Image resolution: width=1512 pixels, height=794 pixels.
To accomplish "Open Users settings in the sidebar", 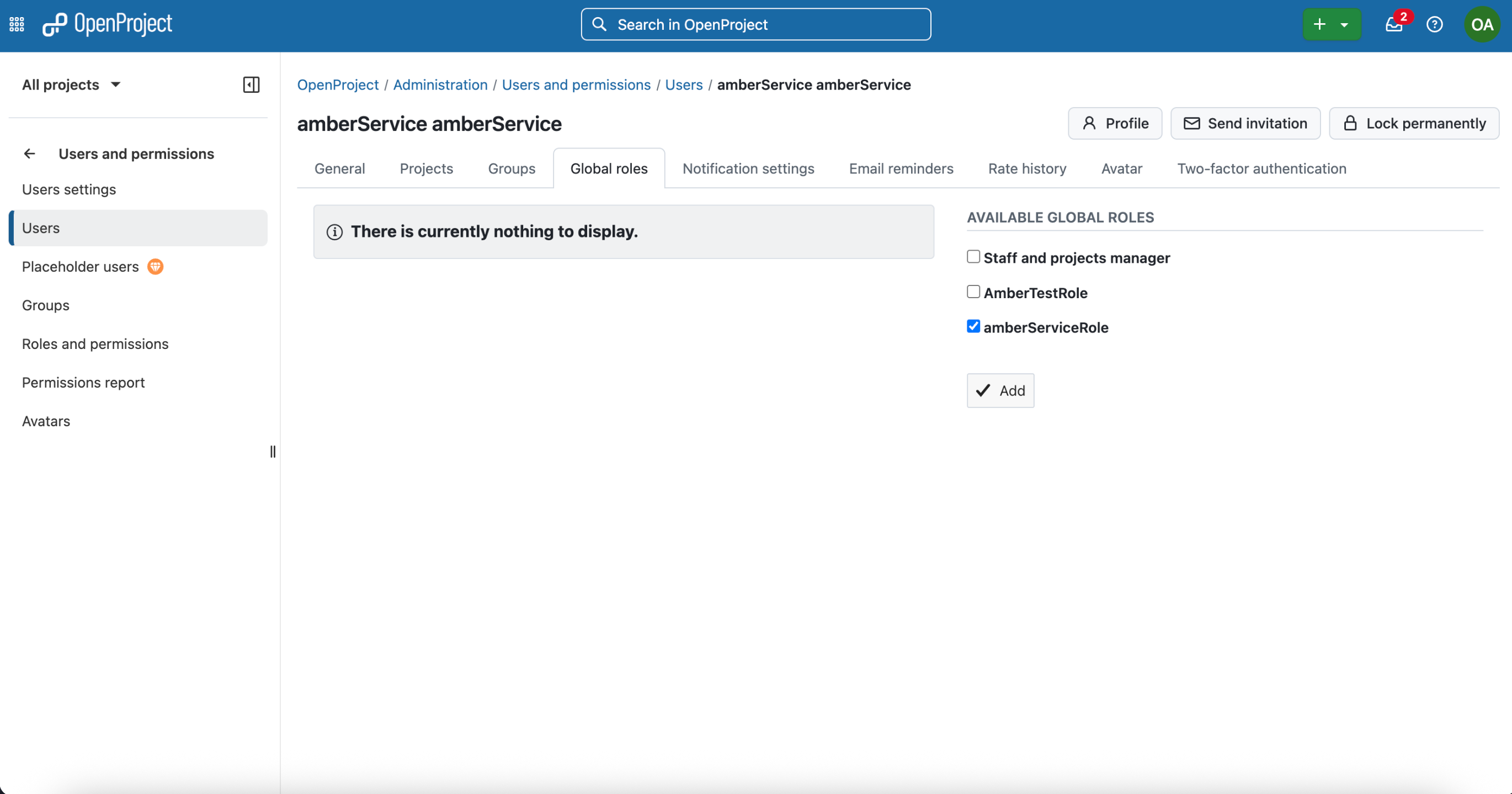I will pos(138,190).
